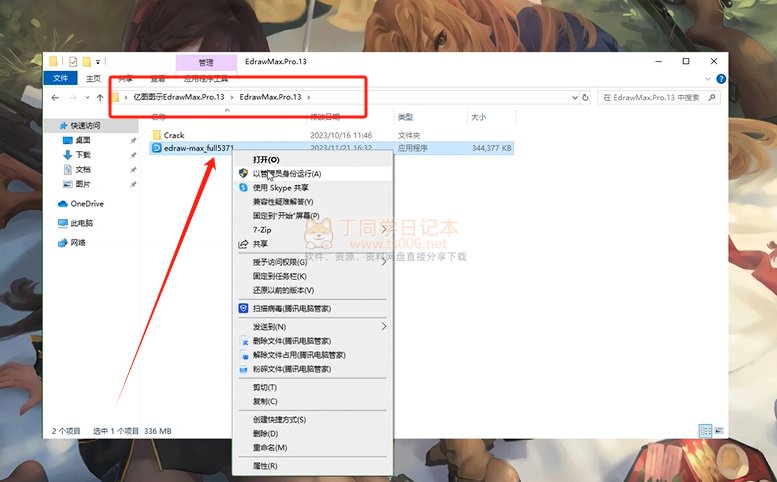Viewport: 777px width, 482px height.
Task: Click the edraw-max_full5371 application icon
Action: tap(157, 148)
